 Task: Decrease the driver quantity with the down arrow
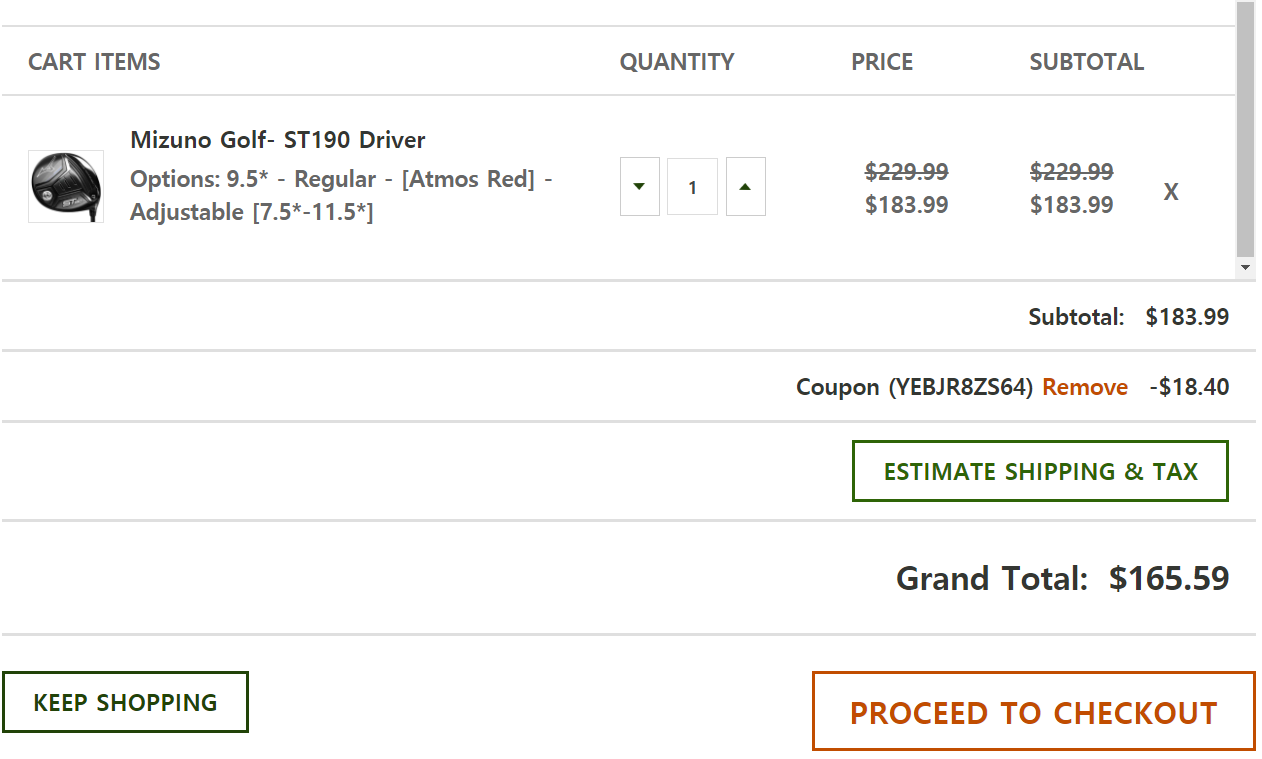pyautogui.click(x=640, y=187)
